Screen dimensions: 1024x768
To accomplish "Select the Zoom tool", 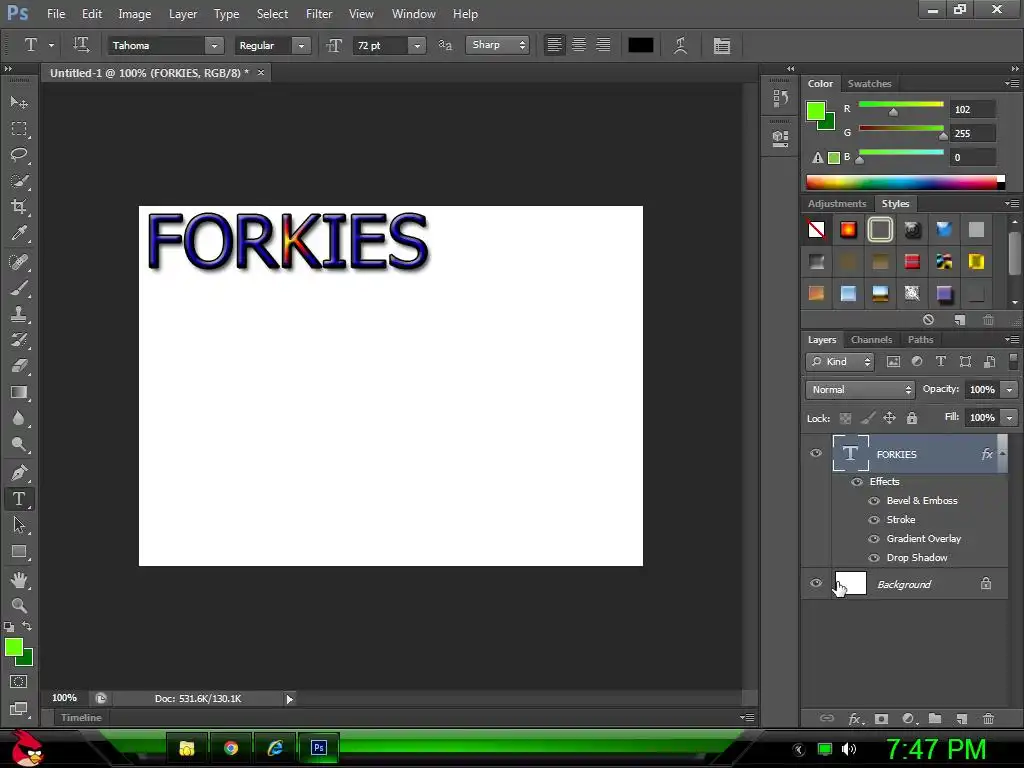I will point(19,605).
